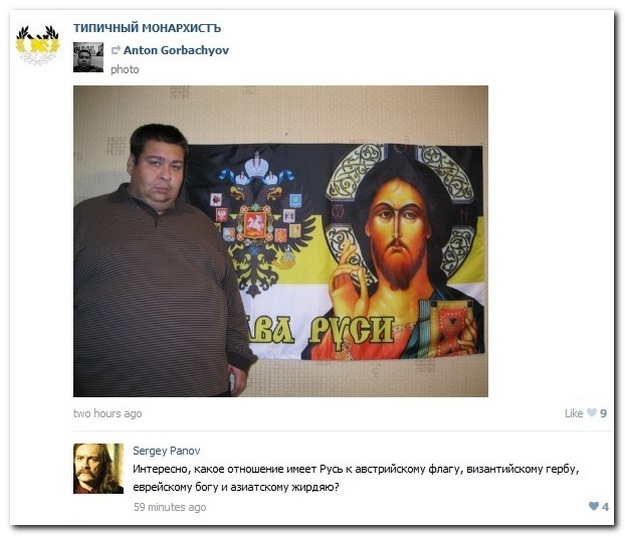Open Sergey Panov's profile name link

167,451
